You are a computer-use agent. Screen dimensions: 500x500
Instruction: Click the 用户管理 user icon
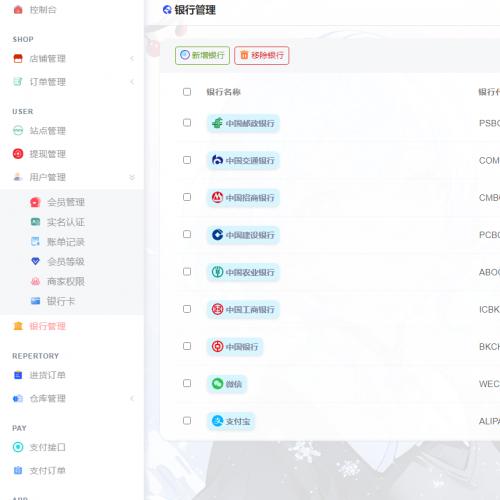tap(18, 177)
